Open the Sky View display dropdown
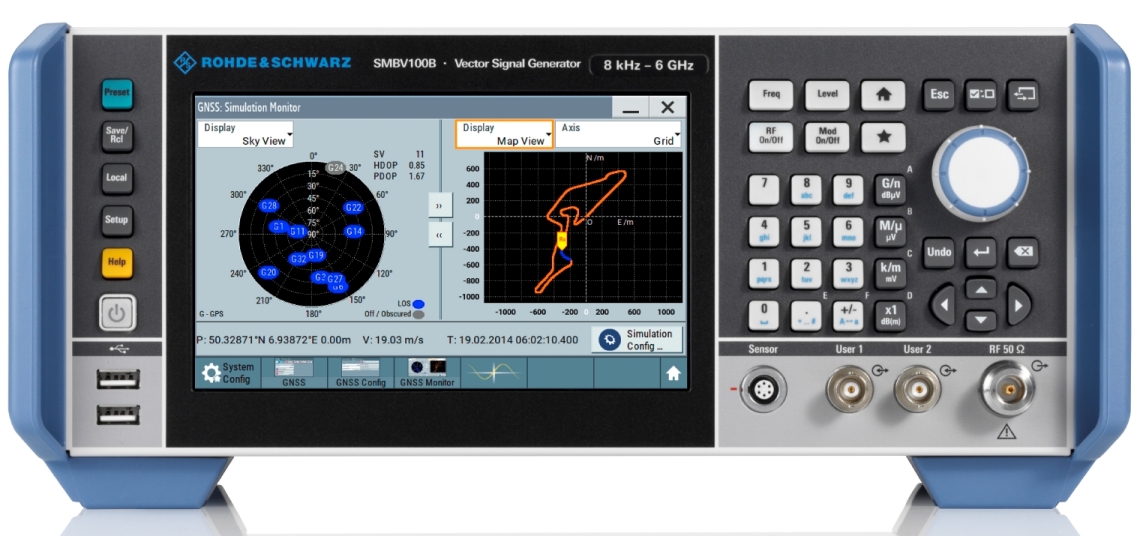 tap(246, 134)
